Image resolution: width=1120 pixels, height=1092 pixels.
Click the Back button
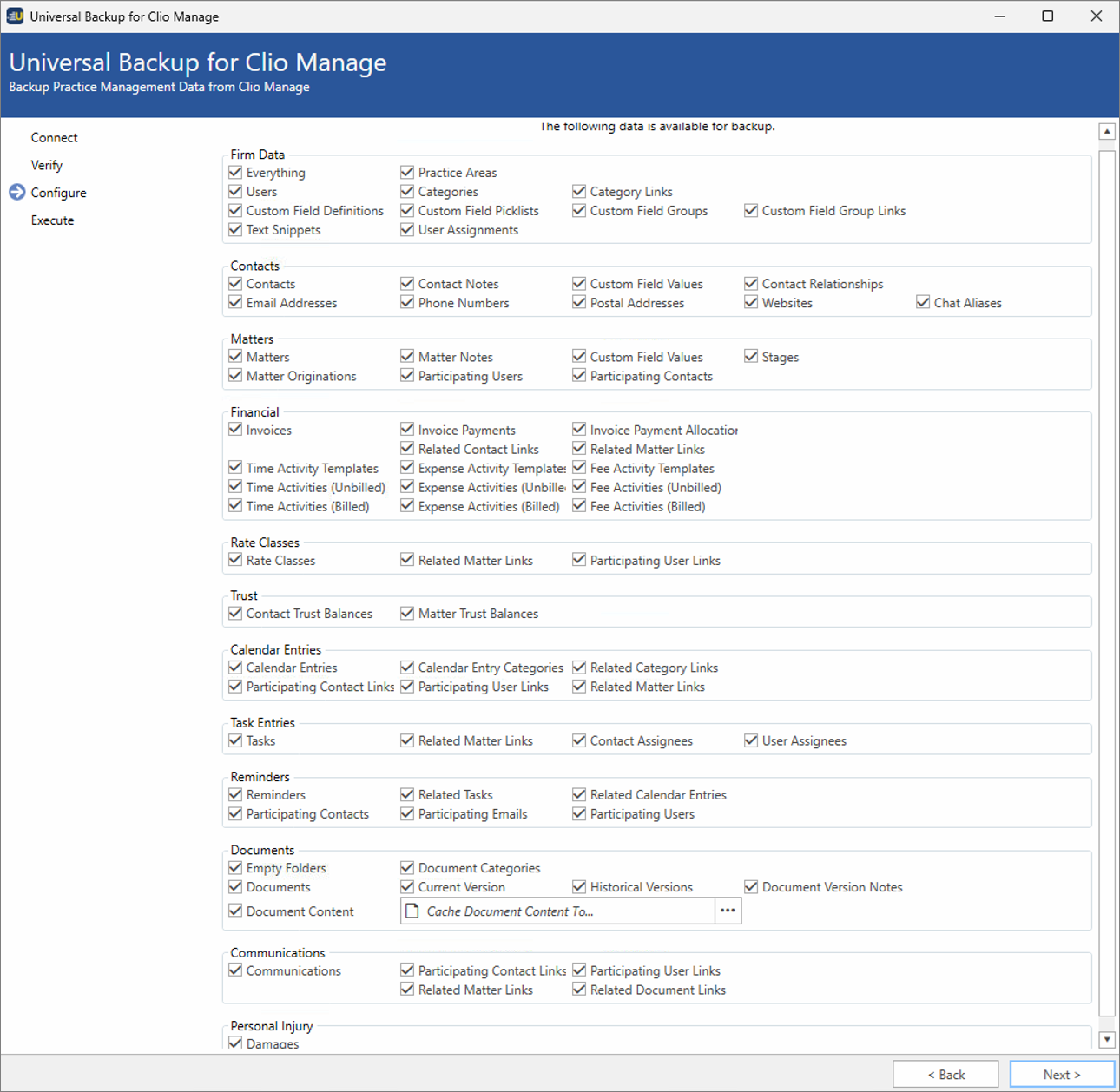coord(945,1074)
